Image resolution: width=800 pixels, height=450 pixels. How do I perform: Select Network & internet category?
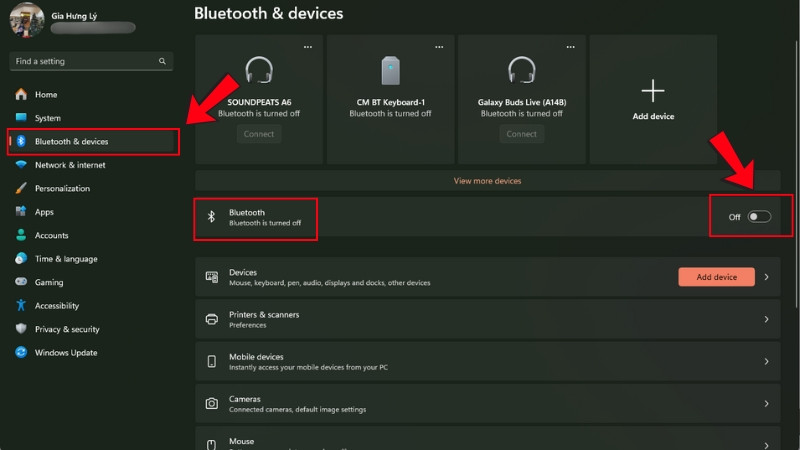point(91,165)
